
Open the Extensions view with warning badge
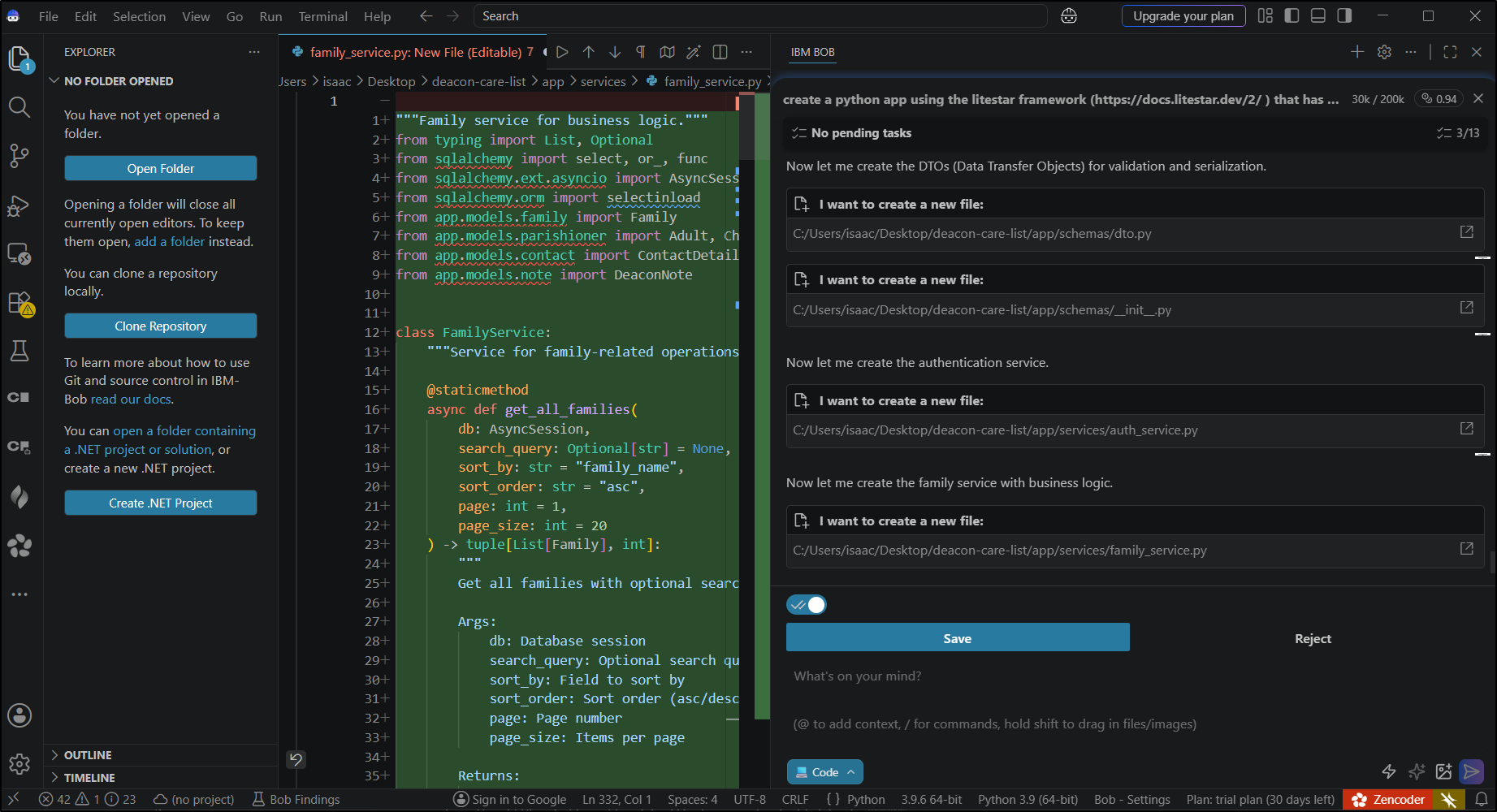pyautogui.click(x=19, y=303)
